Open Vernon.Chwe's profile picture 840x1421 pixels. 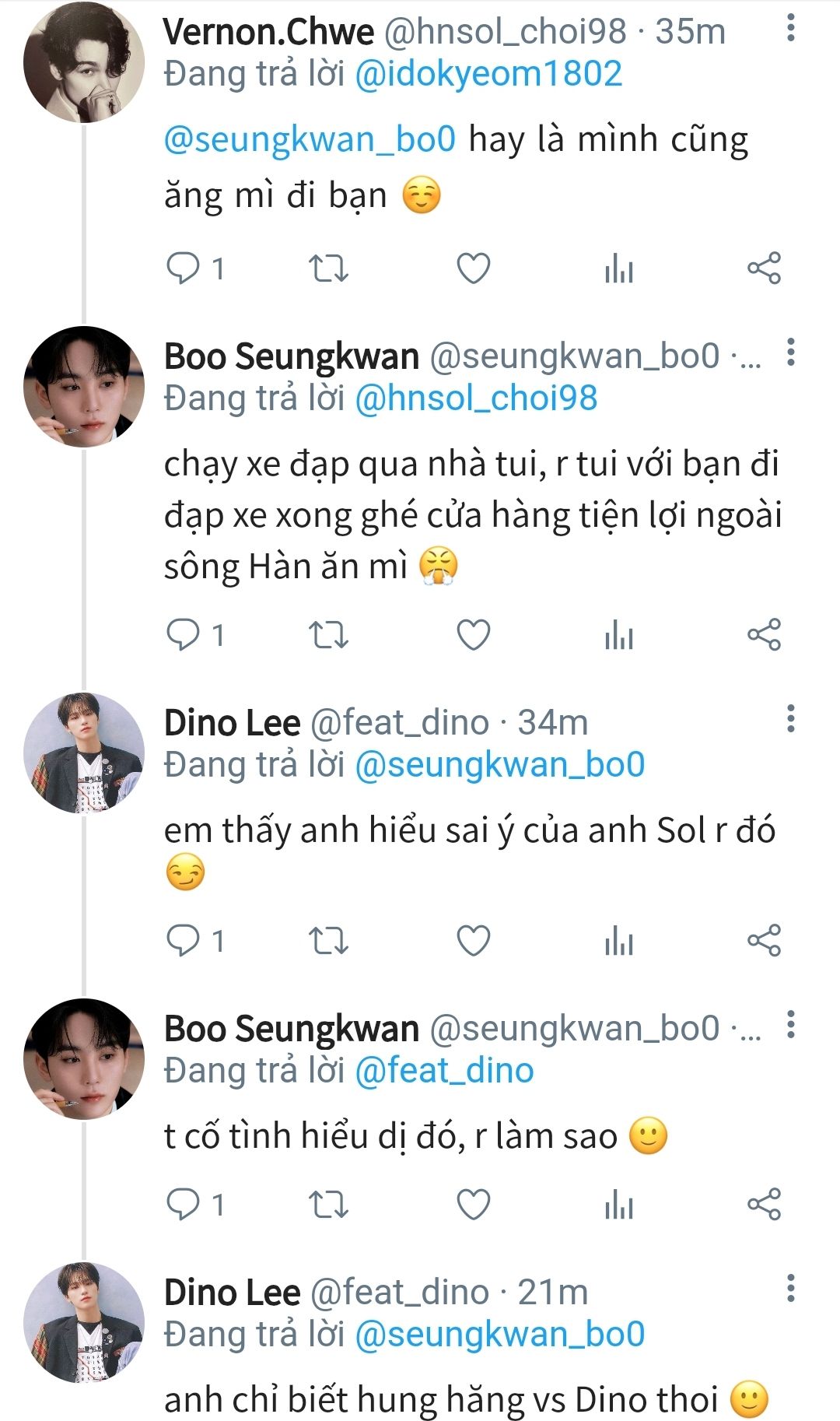(x=84, y=62)
